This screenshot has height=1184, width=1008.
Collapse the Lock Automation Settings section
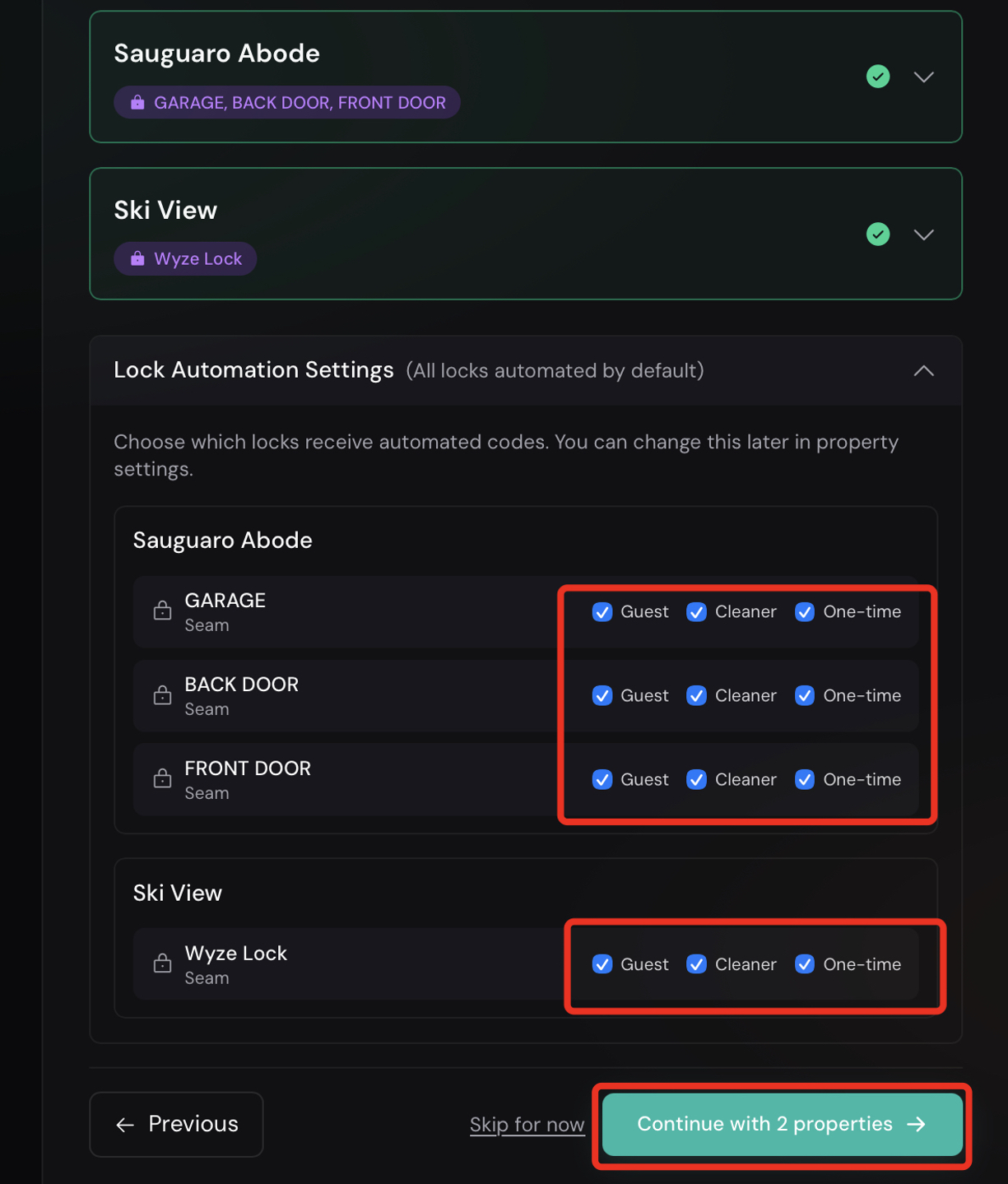click(923, 370)
